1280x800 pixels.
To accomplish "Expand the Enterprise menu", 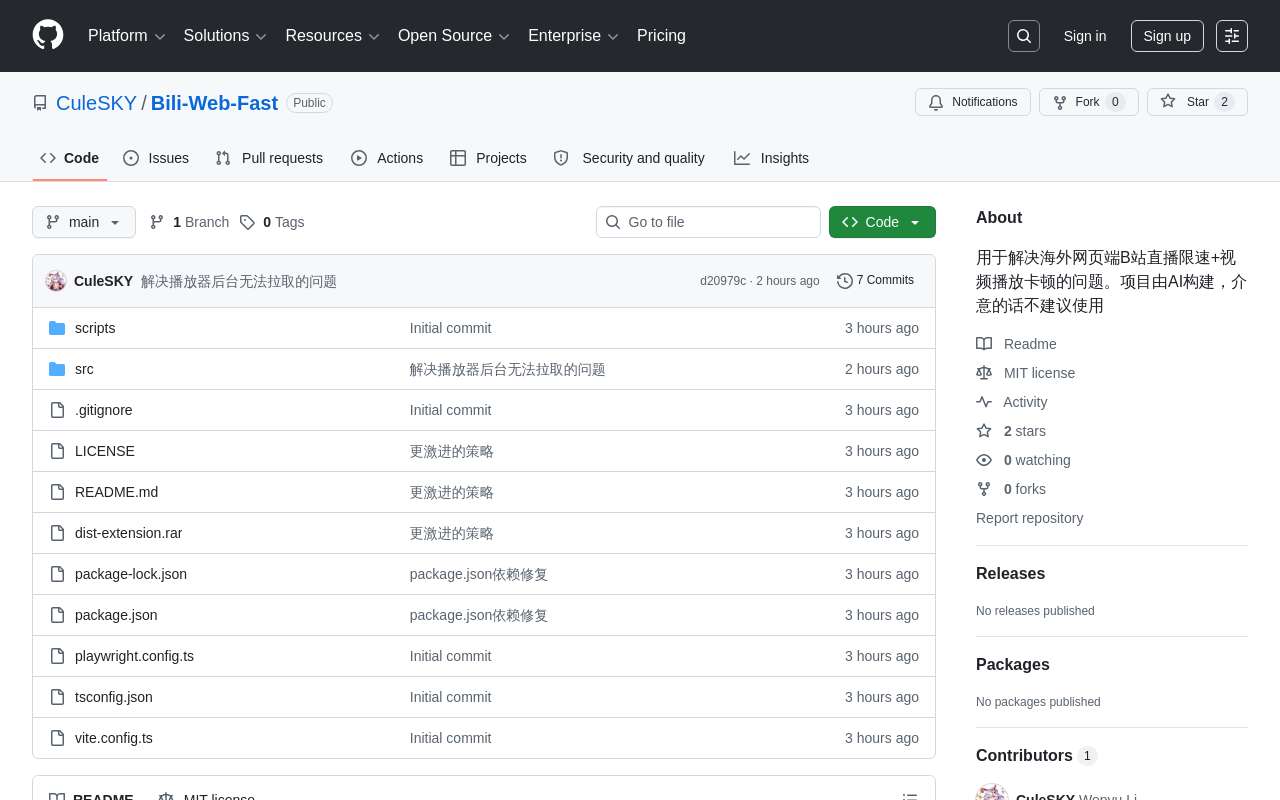I will (573, 36).
